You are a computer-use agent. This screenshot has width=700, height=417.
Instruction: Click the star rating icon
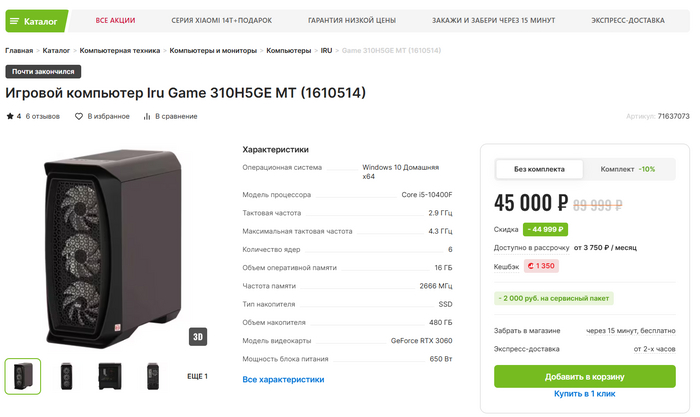click(x=10, y=116)
